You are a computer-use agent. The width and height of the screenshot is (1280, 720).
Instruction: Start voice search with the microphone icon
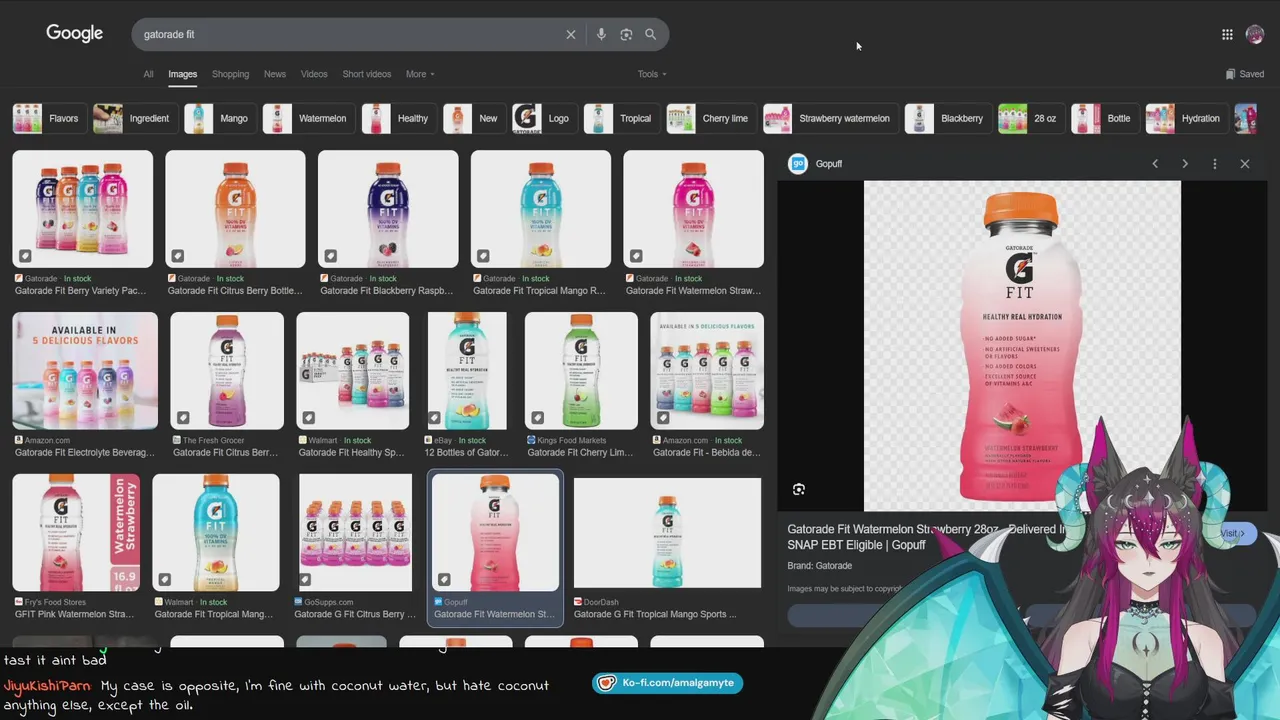(x=601, y=34)
